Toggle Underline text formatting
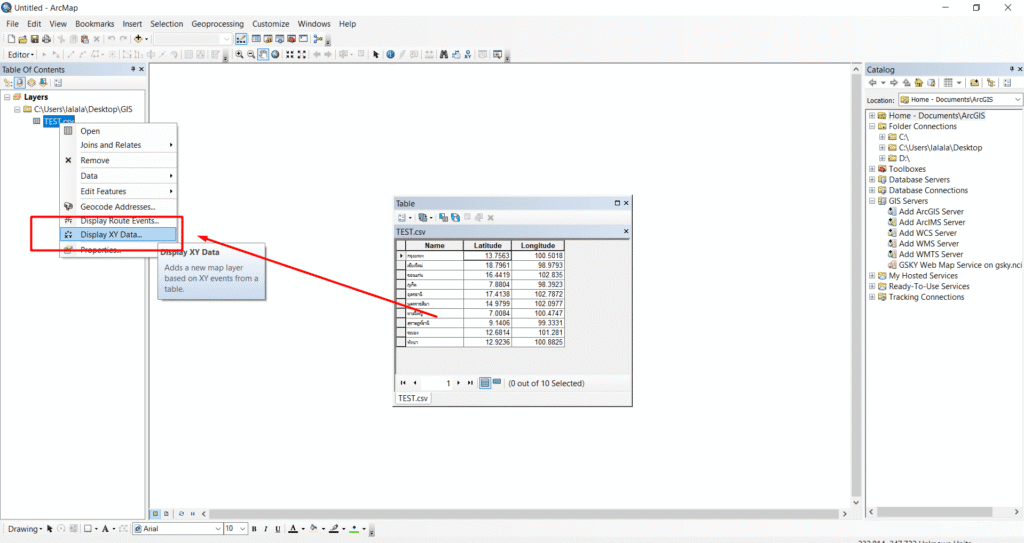 point(278,529)
